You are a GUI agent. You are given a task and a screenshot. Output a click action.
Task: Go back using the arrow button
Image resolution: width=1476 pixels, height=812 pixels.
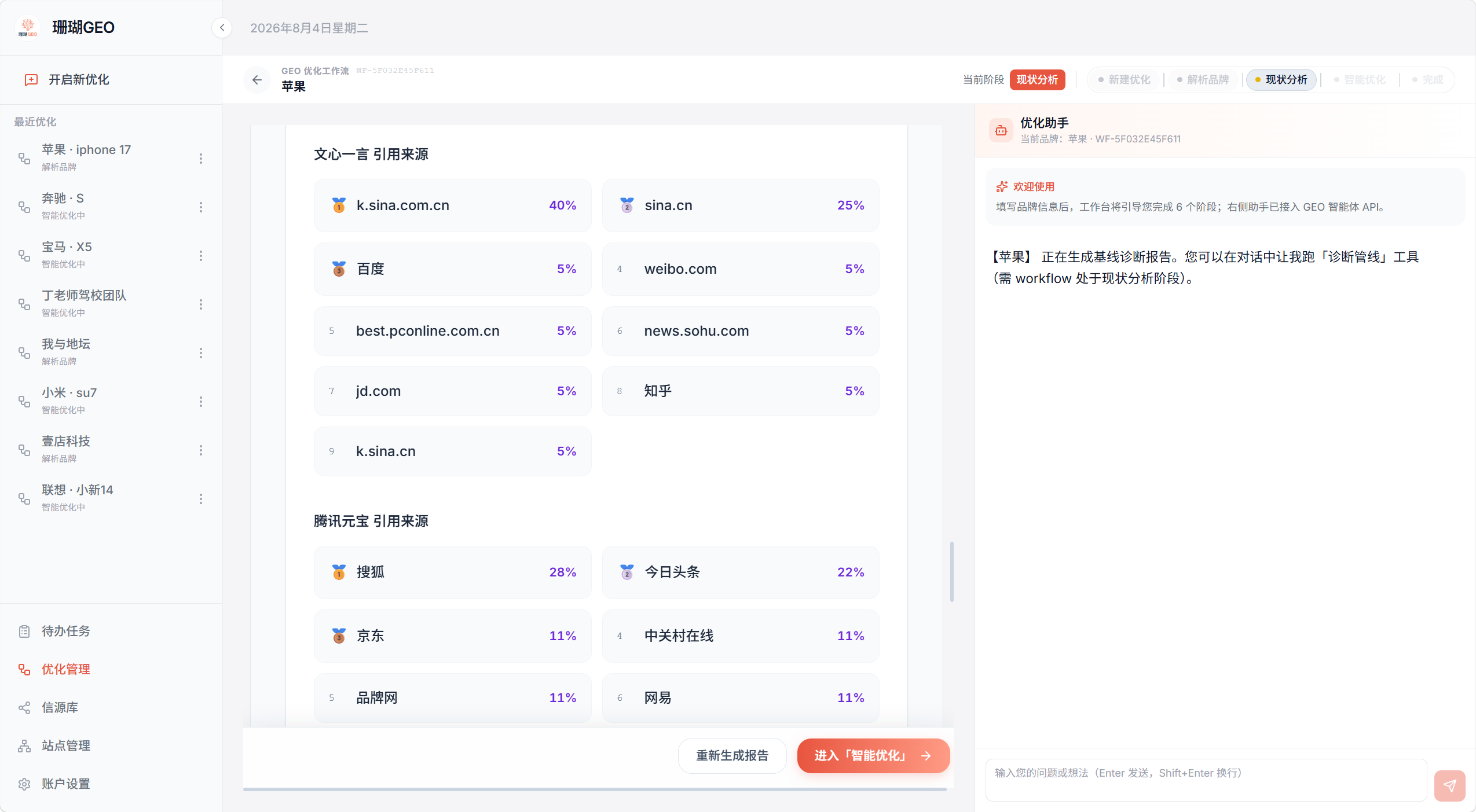257,80
